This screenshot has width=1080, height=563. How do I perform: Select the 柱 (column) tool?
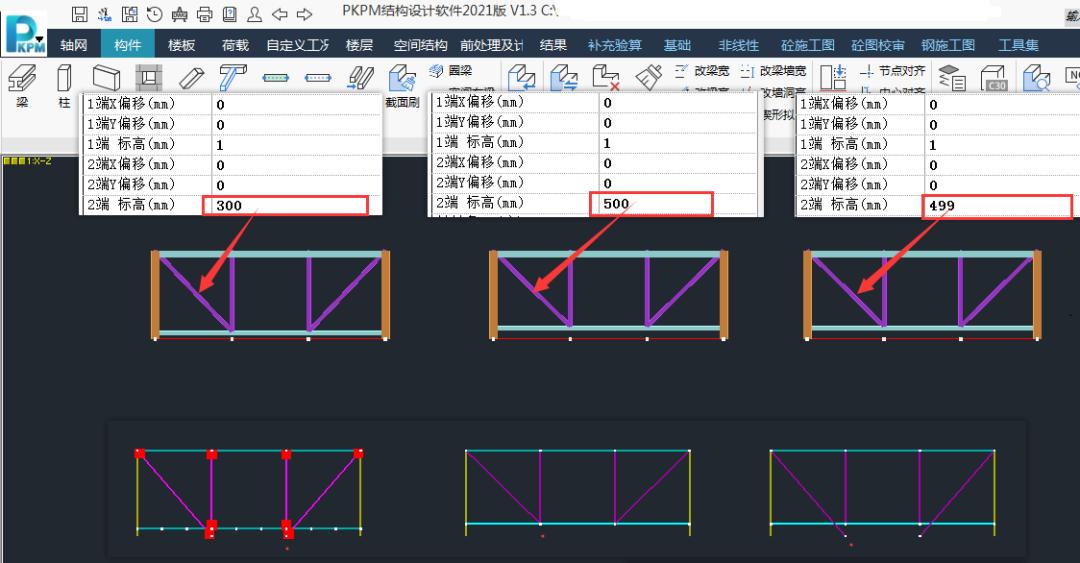(64, 86)
